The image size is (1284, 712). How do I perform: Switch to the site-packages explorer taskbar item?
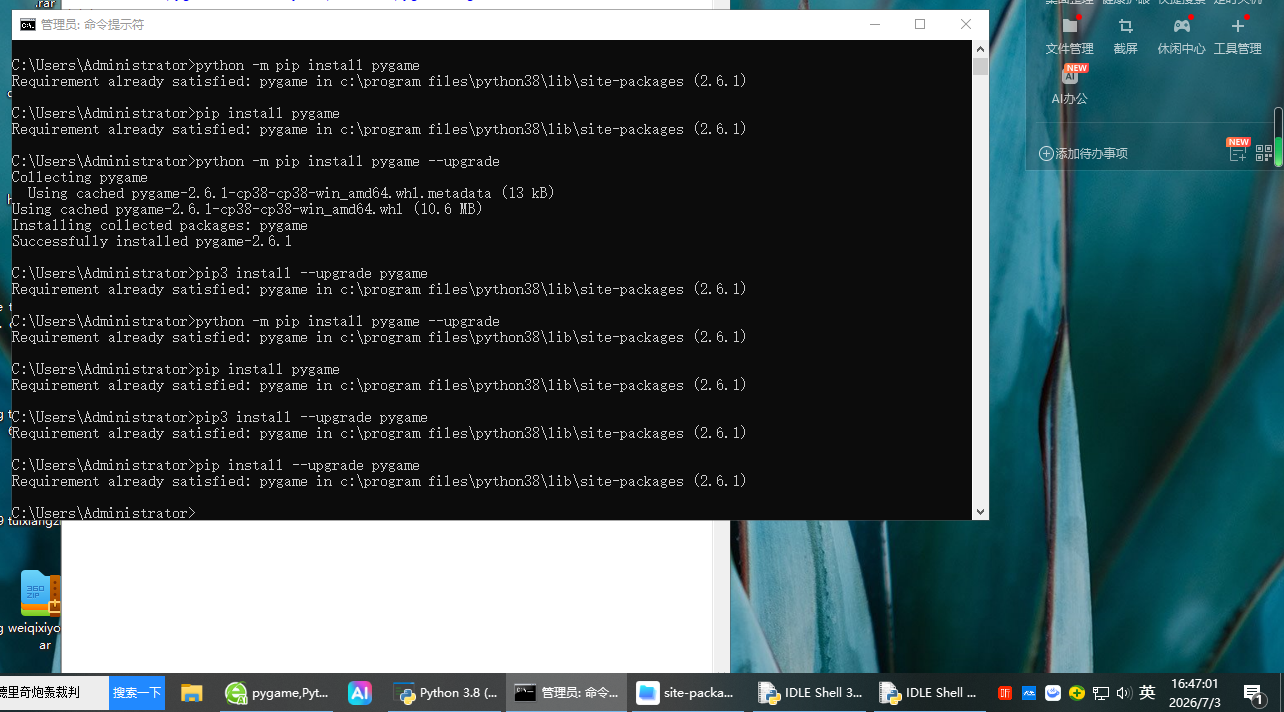point(687,693)
